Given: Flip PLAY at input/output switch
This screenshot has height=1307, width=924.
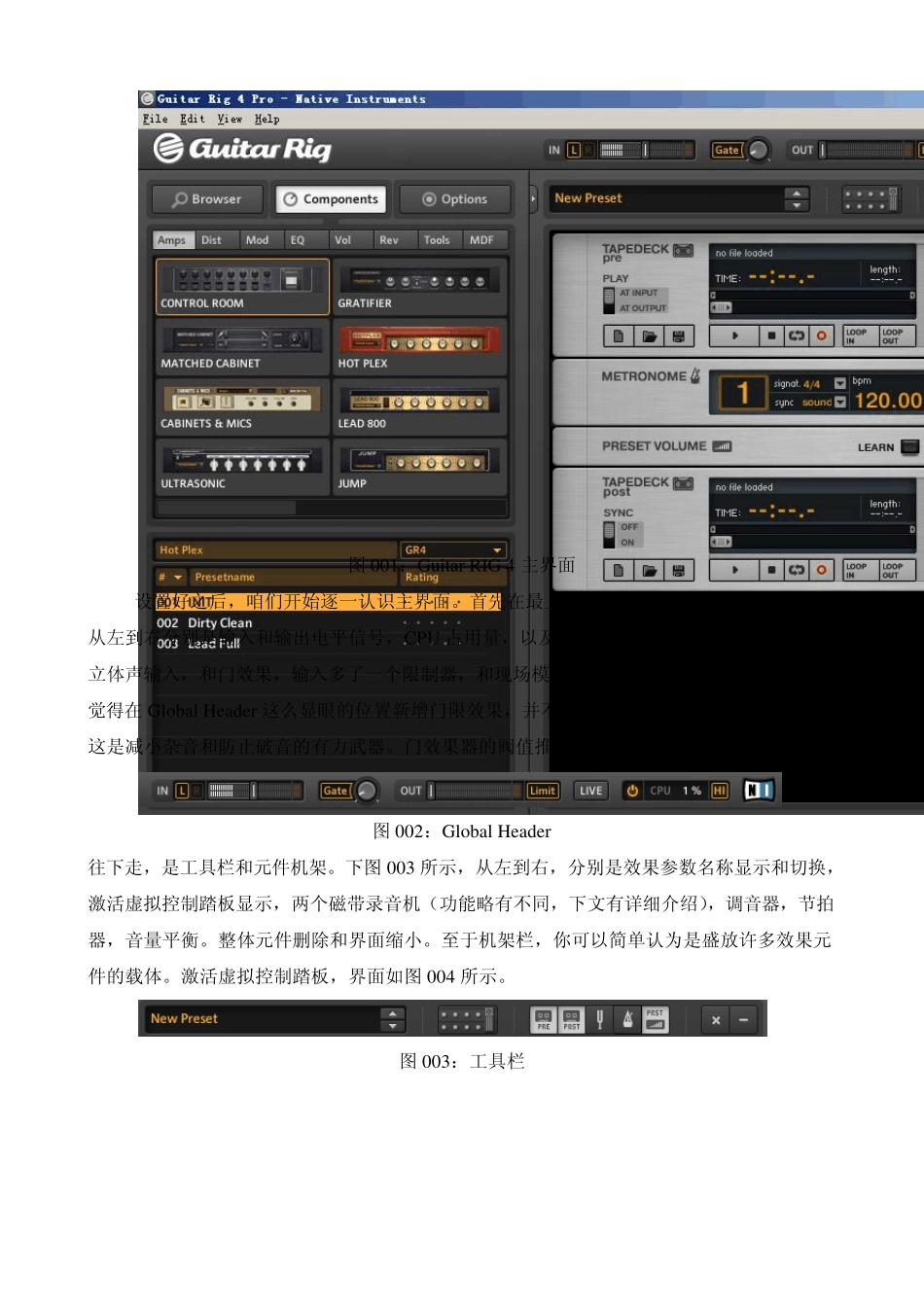Looking at the screenshot, I should tap(609, 299).
